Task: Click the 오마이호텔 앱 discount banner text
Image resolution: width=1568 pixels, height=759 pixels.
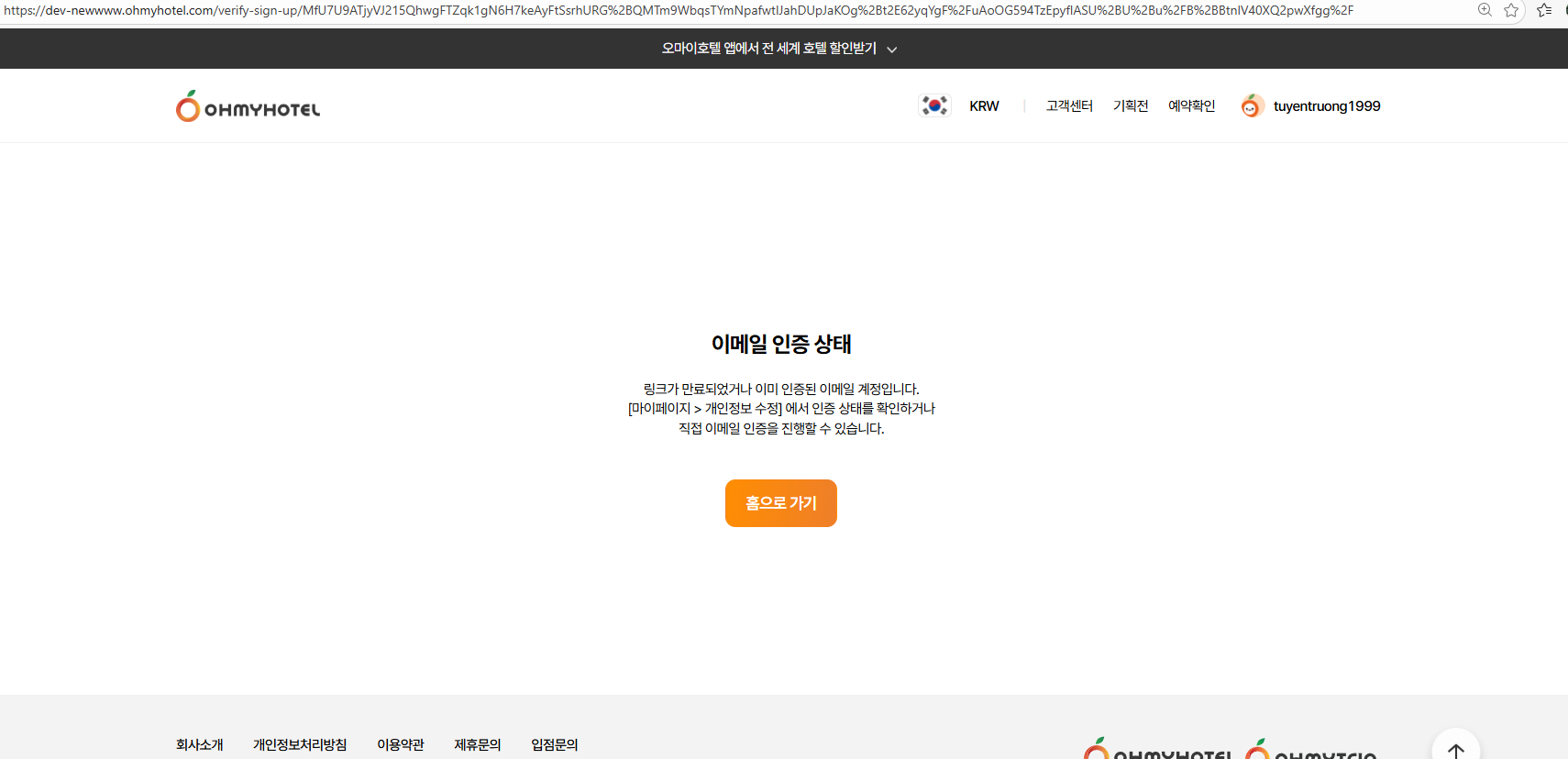Action: [769, 49]
